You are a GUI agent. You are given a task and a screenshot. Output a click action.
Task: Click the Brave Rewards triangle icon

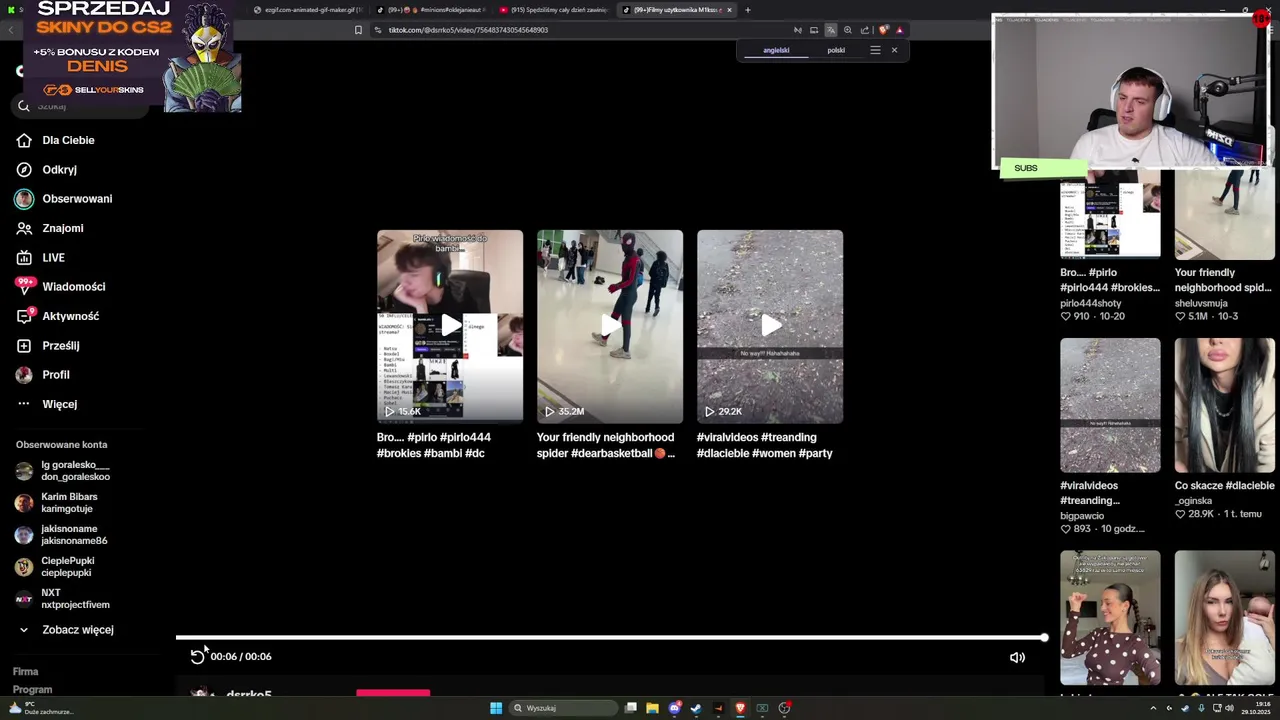pyautogui.click(x=899, y=30)
